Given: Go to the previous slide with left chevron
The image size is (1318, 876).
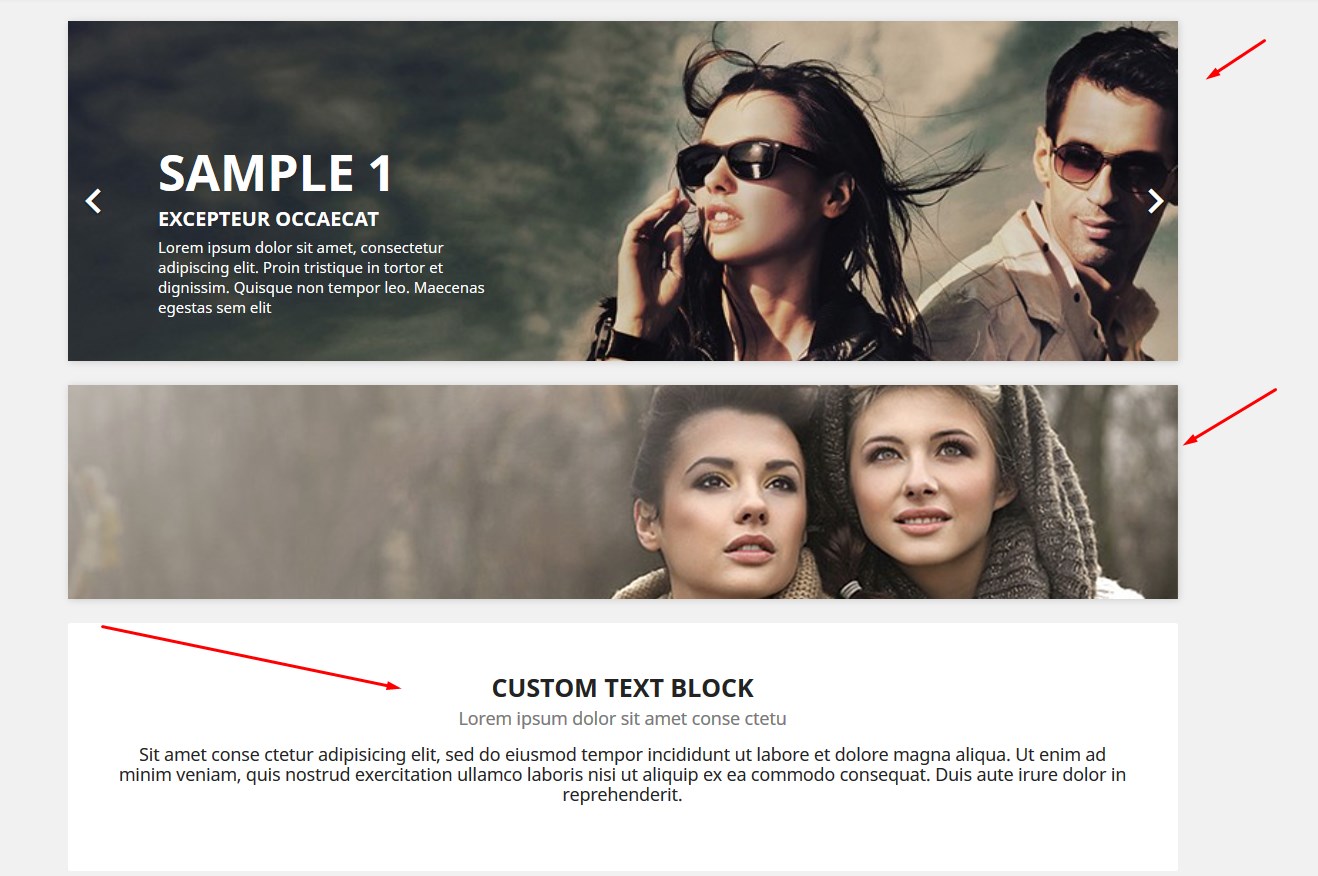Looking at the screenshot, I should point(93,201).
